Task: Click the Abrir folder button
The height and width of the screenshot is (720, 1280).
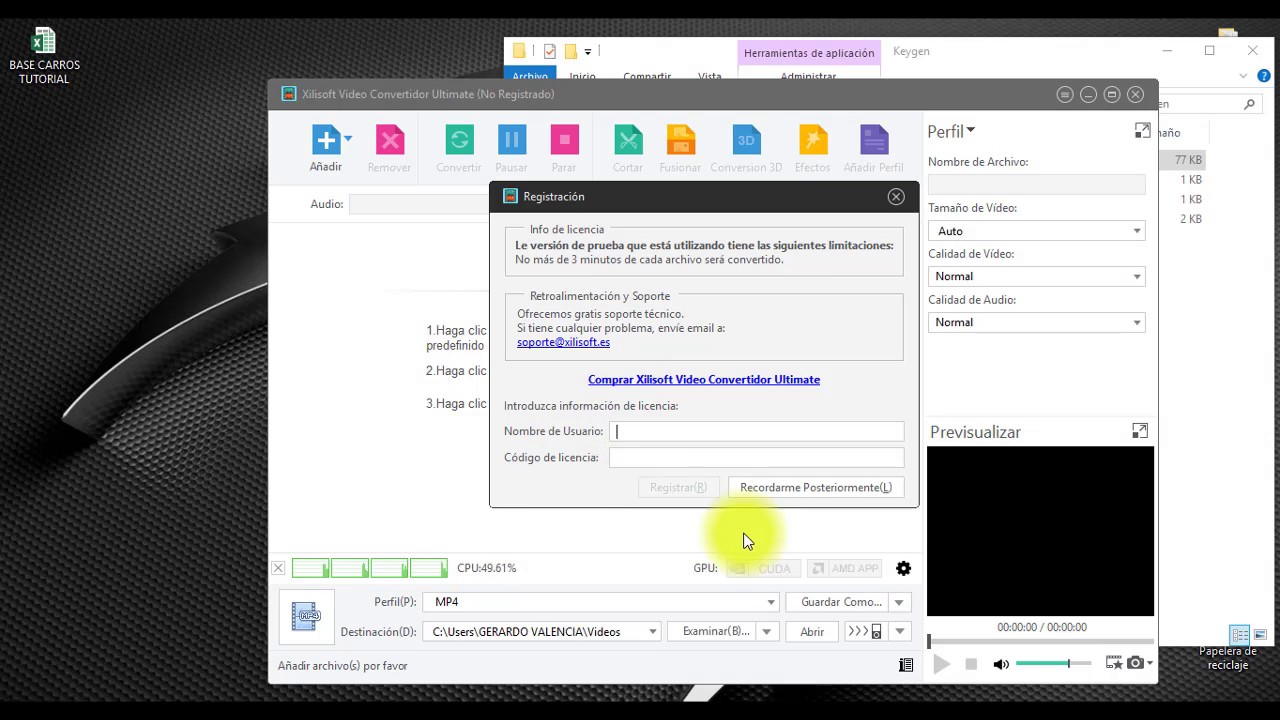Action: [x=812, y=632]
